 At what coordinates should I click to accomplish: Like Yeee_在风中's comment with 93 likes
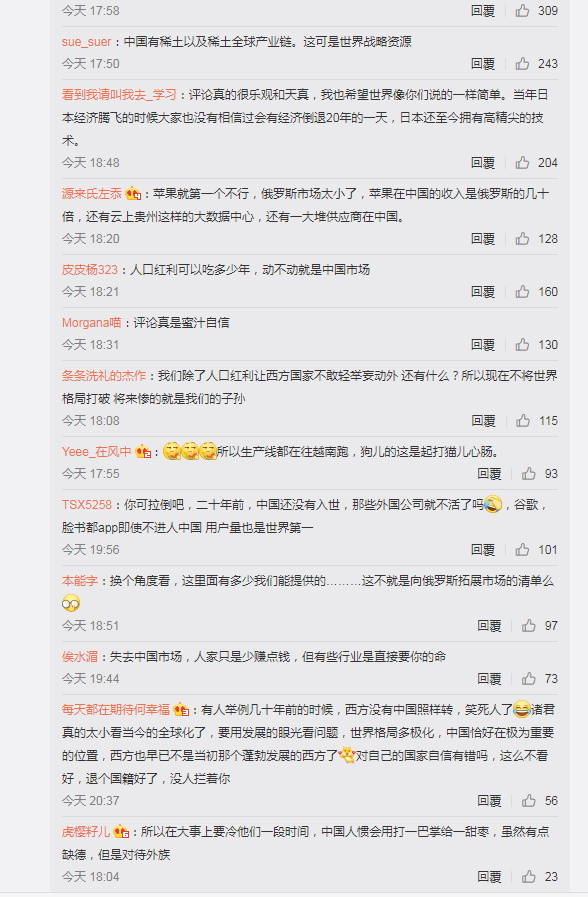(529, 474)
